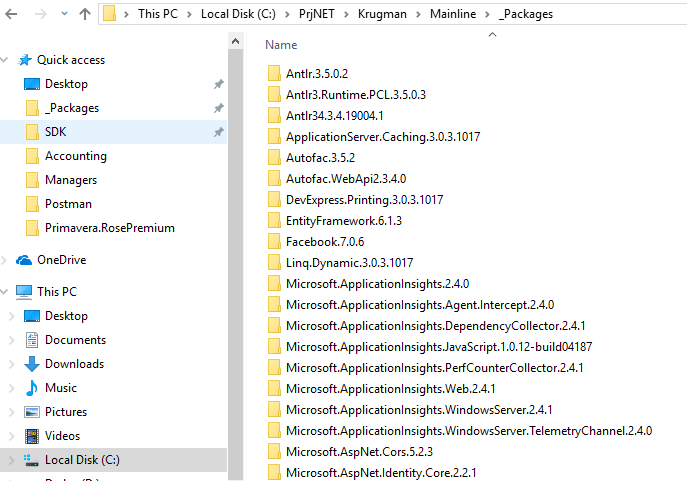This screenshot has height=481, width=687.
Task: Open chevron after PrjNET breadcrumb
Action: coord(347,14)
